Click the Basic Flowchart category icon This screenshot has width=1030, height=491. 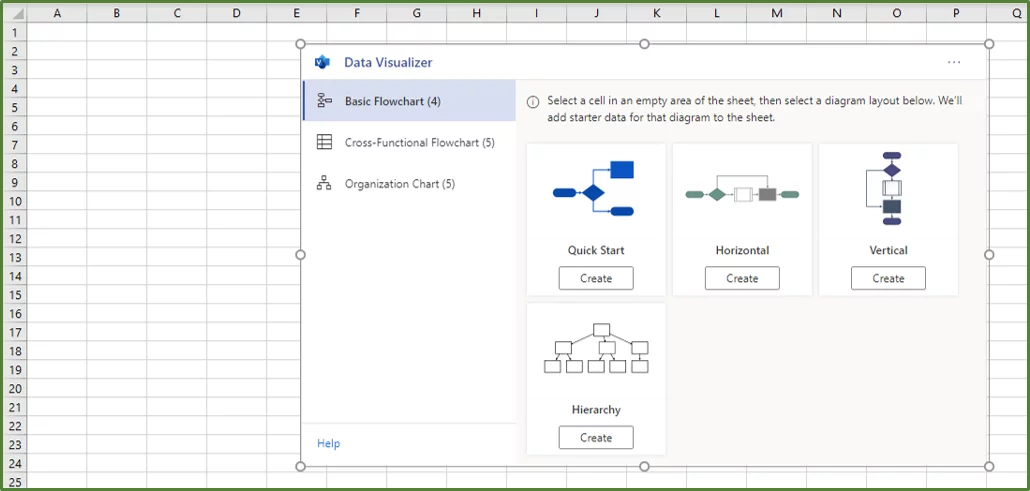pos(324,101)
